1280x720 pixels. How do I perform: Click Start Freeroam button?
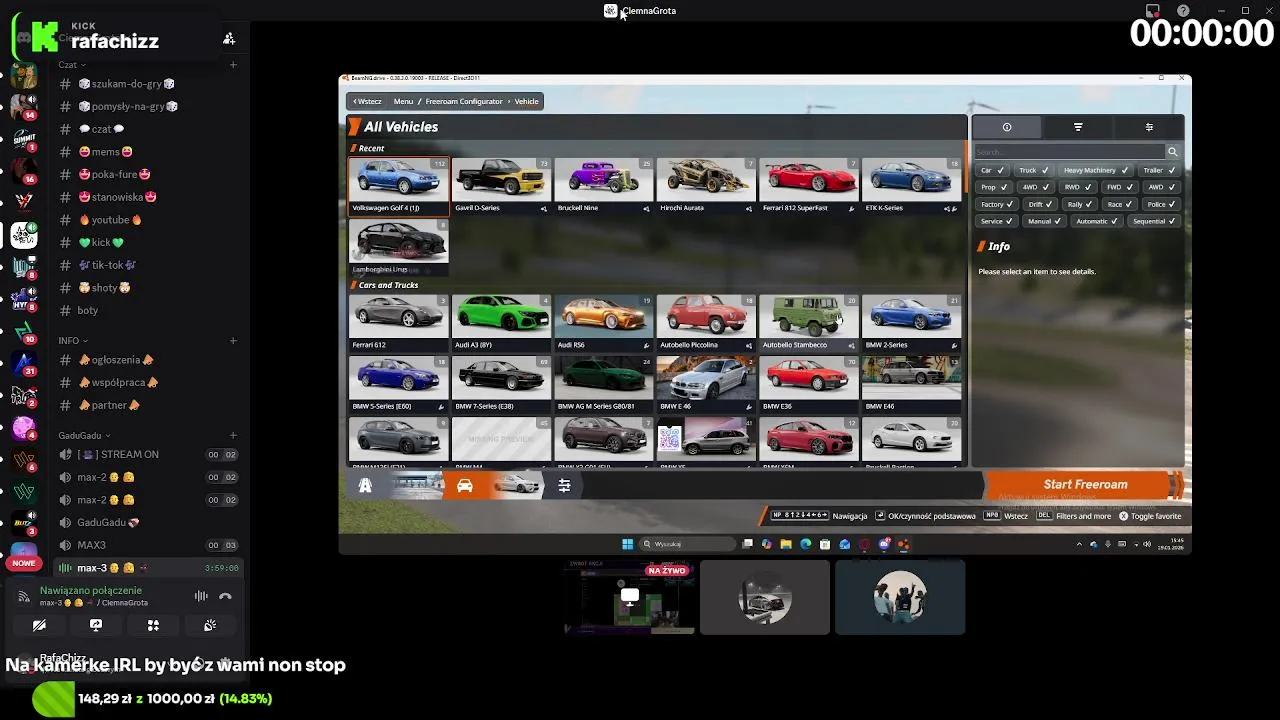[x=1085, y=485]
